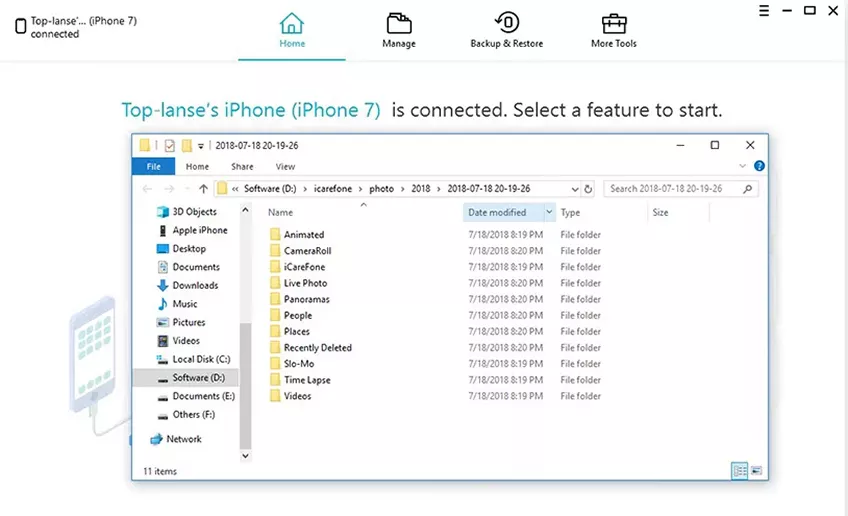The image size is (848, 516).
Task: Open the View ribbon tab
Action: (285, 167)
